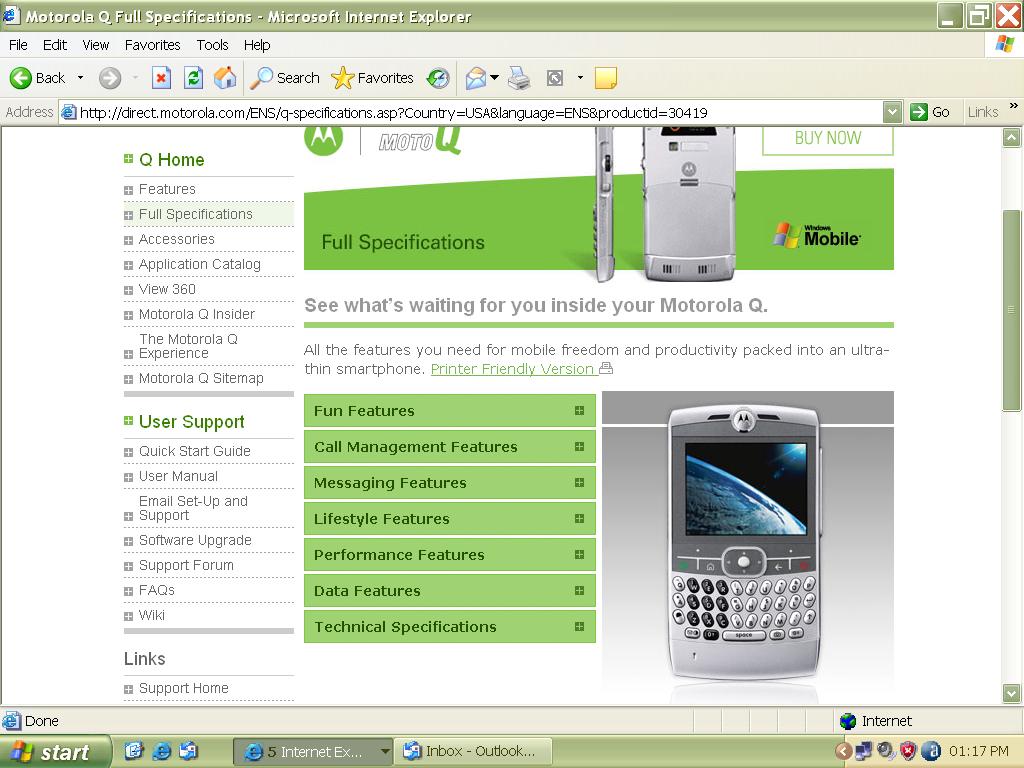Open the 5 Internet Explorer taskbar group

pyautogui.click(x=313, y=752)
